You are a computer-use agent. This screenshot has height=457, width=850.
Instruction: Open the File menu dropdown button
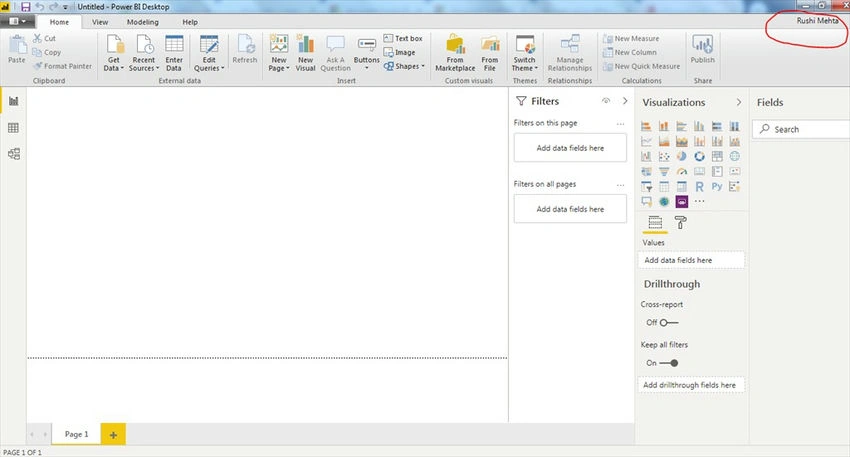pos(17,22)
